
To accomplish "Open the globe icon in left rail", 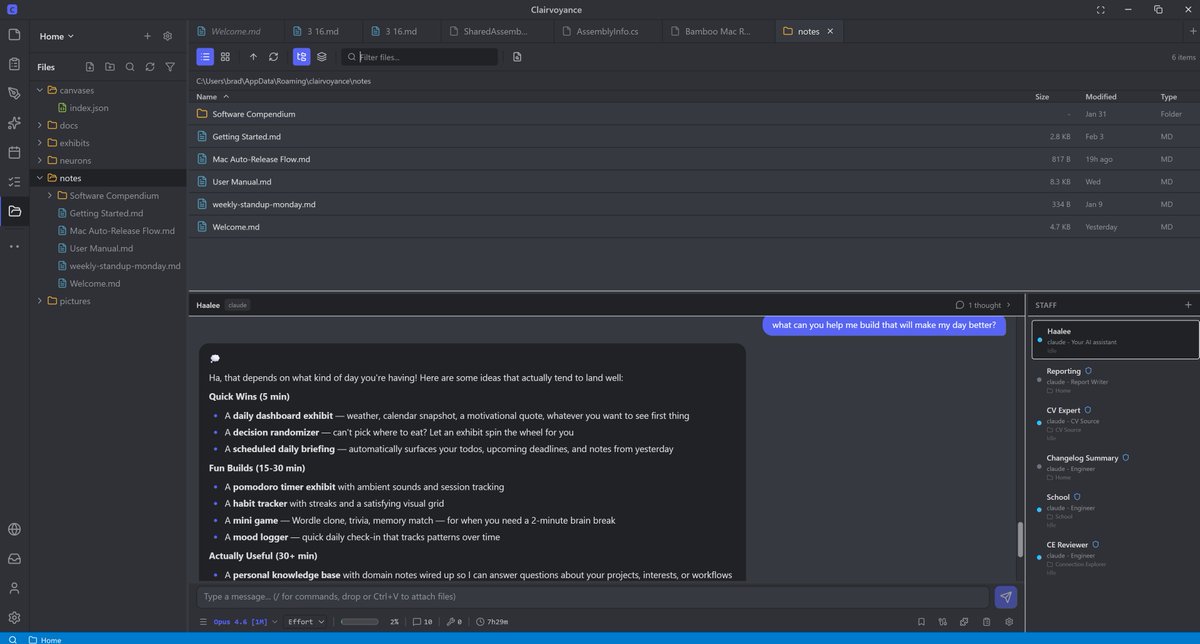I will pyautogui.click(x=14, y=530).
